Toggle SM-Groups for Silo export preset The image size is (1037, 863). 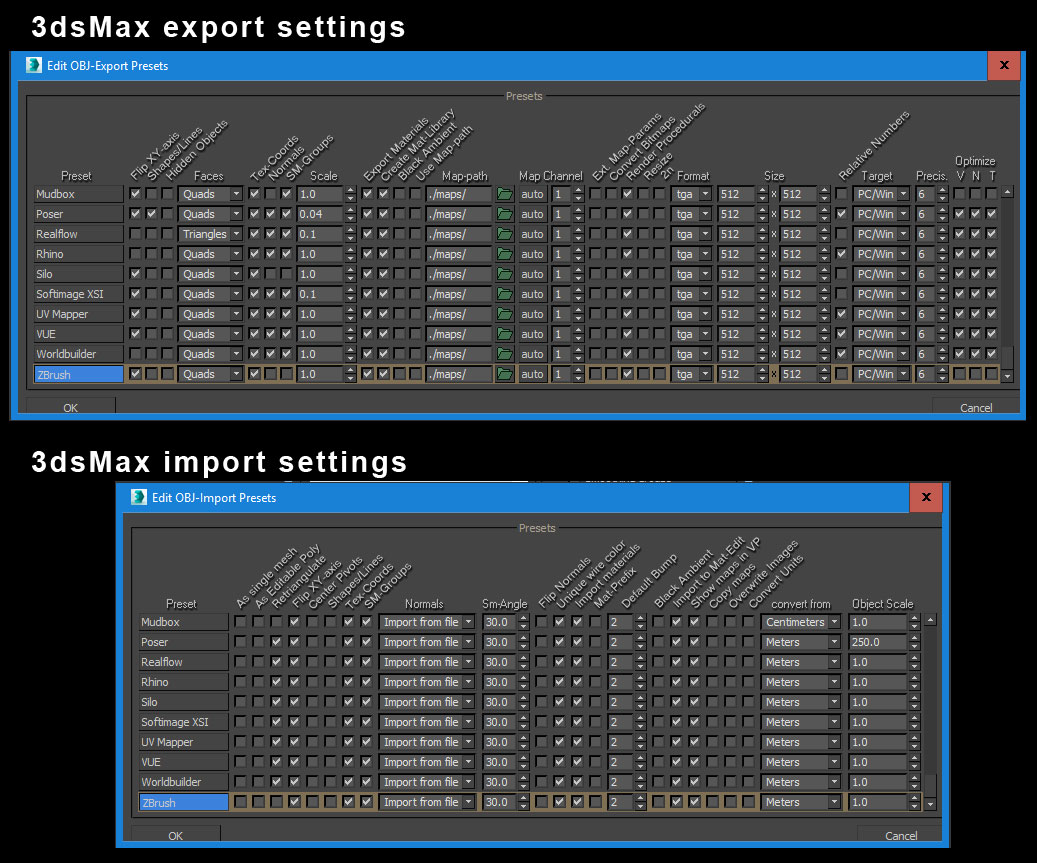click(286, 274)
